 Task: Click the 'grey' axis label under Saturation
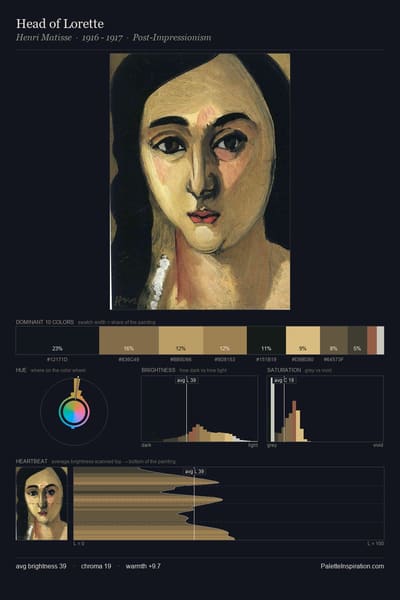(272, 445)
